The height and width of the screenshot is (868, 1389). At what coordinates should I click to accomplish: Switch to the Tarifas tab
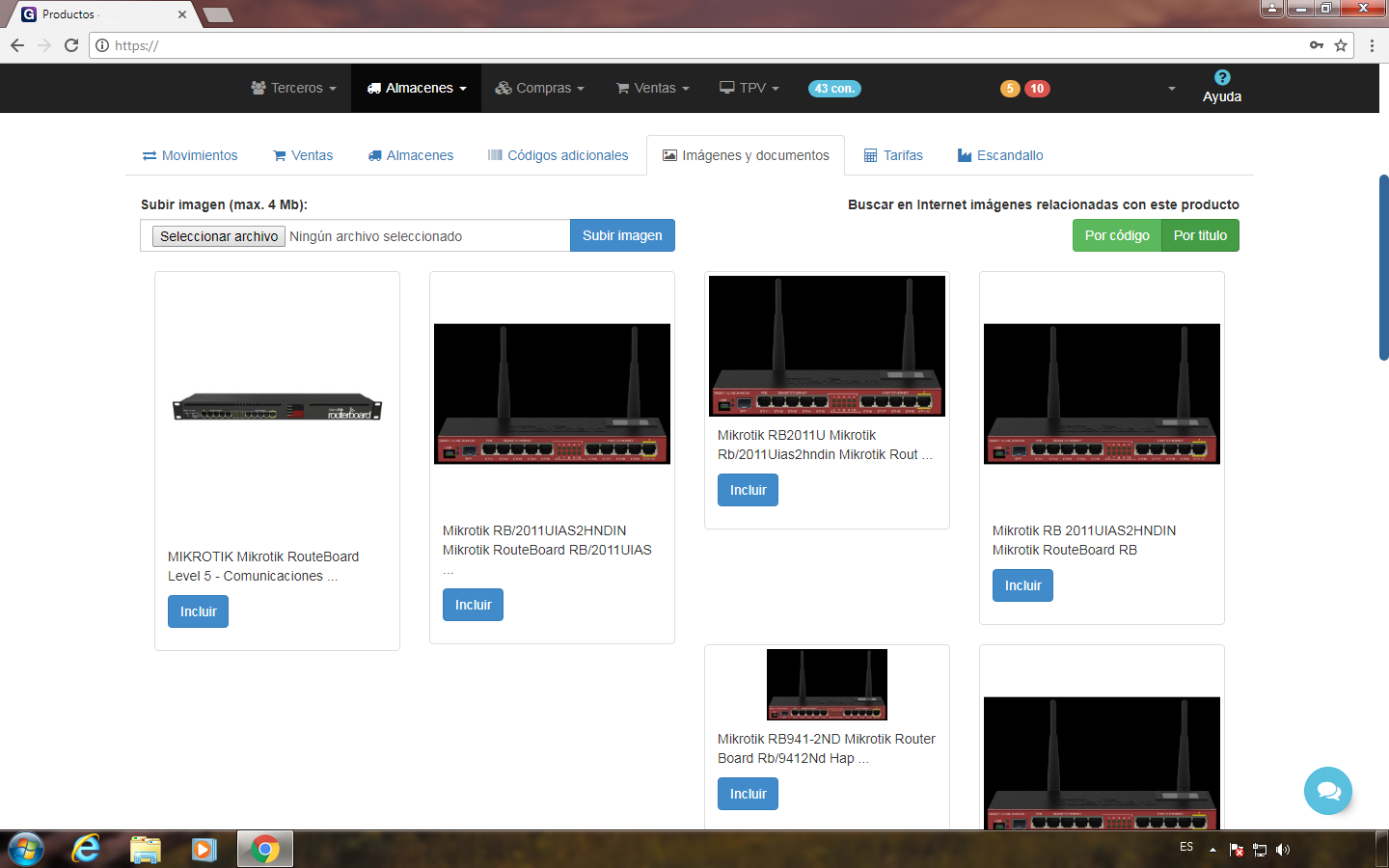pos(893,155)
